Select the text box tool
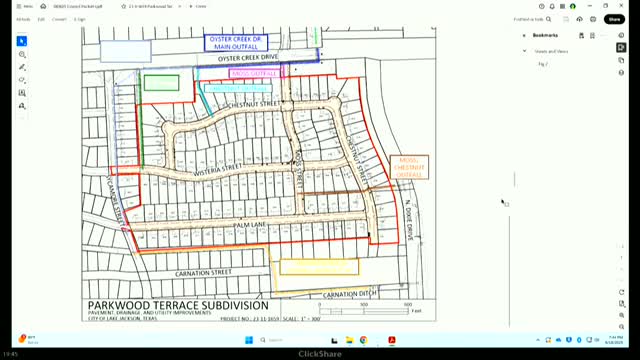 (22, 93)
